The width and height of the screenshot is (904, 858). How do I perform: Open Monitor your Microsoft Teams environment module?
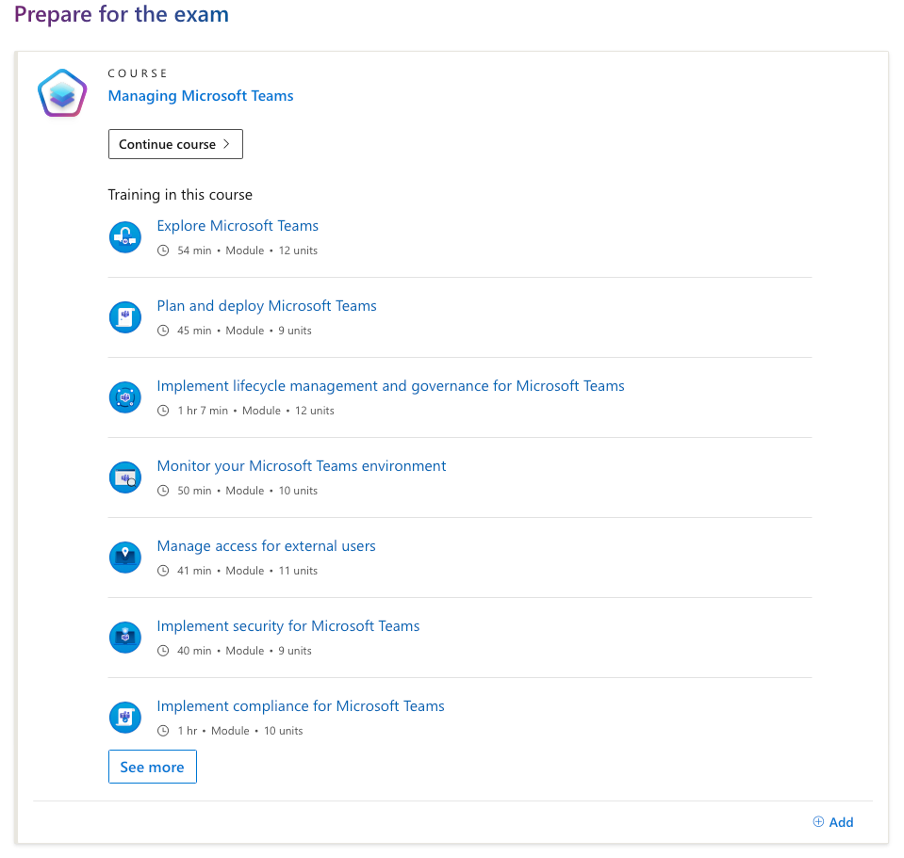click(x=302, y=466)
